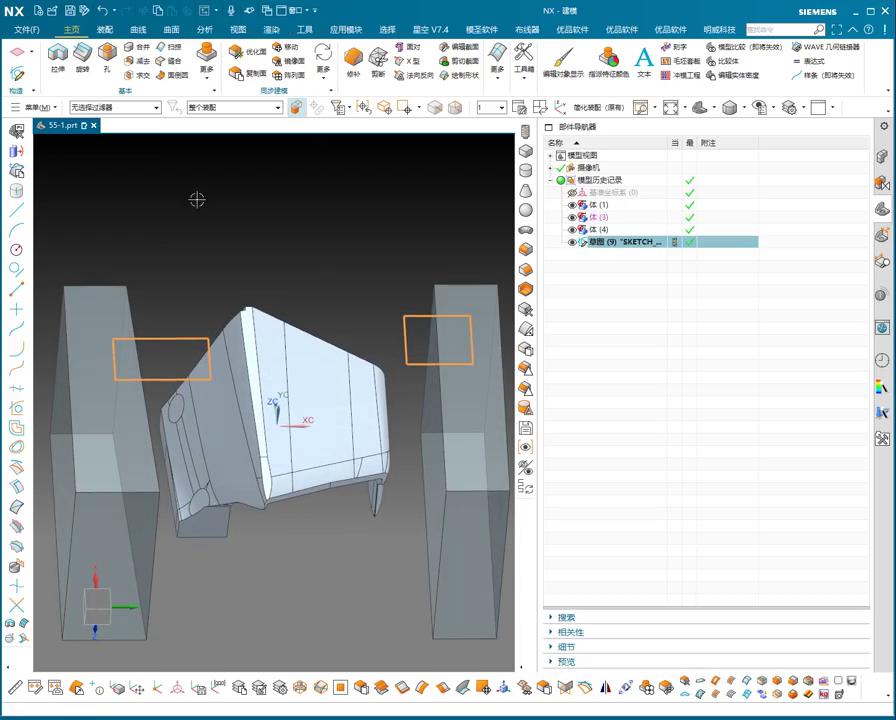Expand the 相关性 section
The height and width of the screenshot is (720, 896).
coord(571,632)
